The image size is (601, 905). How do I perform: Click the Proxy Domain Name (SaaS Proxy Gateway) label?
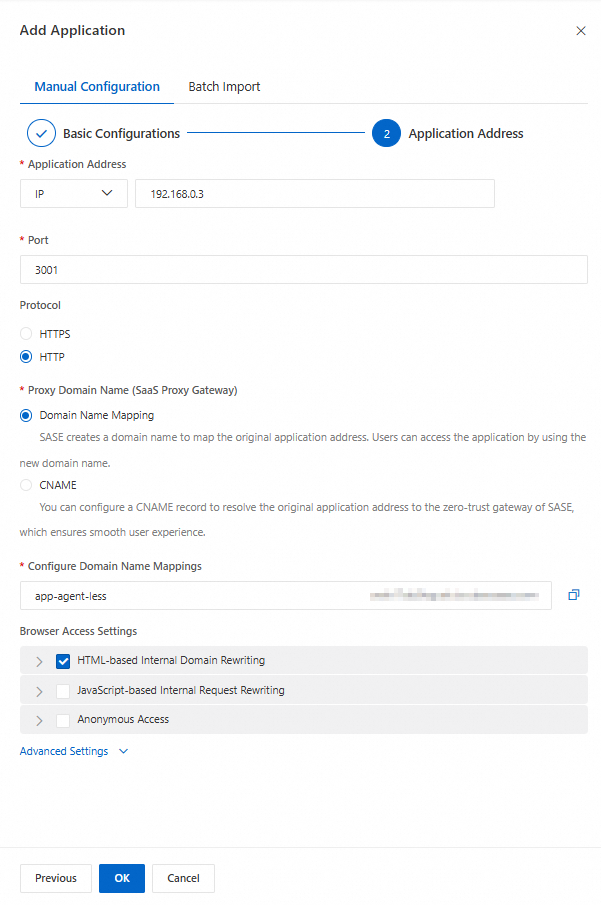[132, 390]
